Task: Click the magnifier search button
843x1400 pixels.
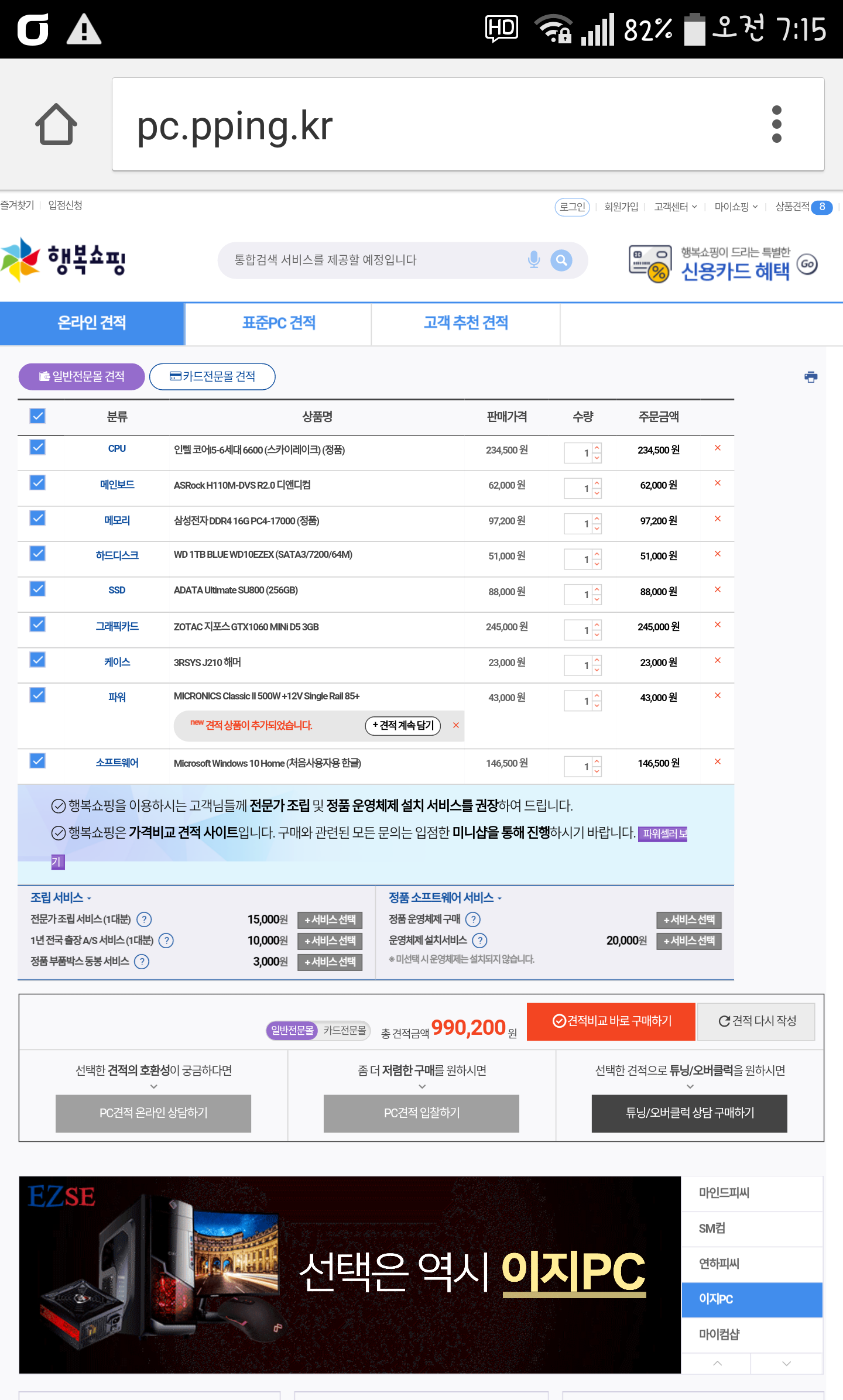Action: (561, 260)
